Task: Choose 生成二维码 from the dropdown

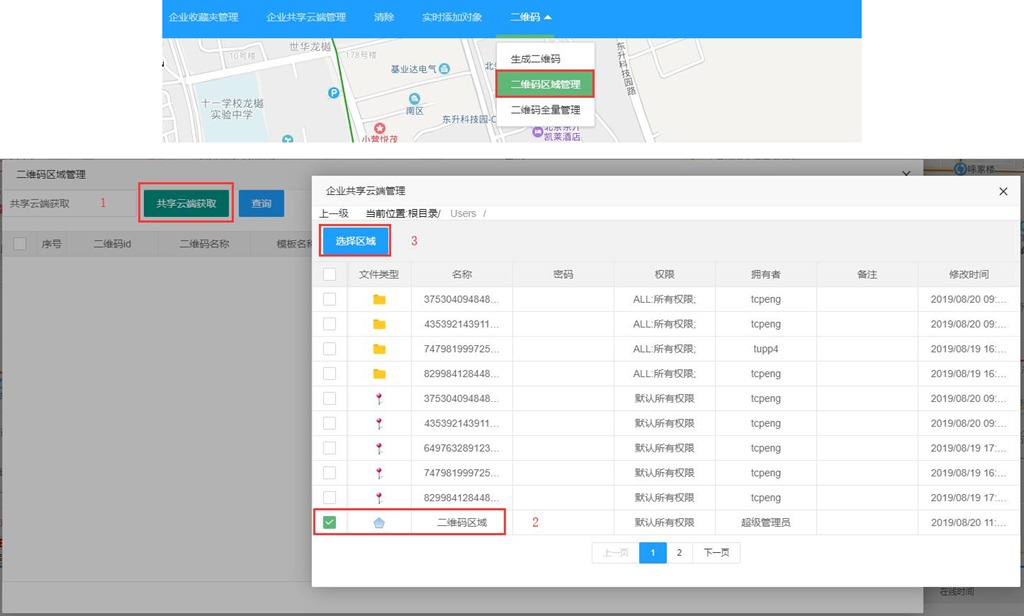Action: (535, 59)
